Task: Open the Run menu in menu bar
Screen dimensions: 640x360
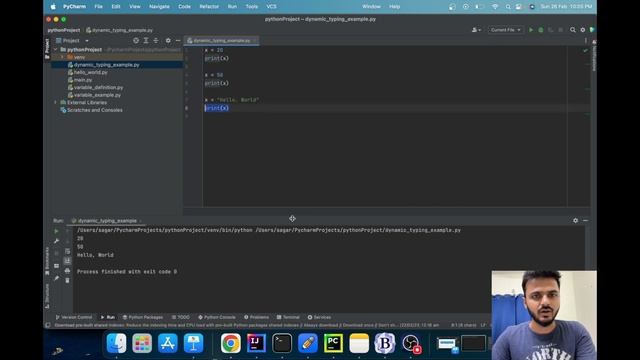Action: coord(232,7)
